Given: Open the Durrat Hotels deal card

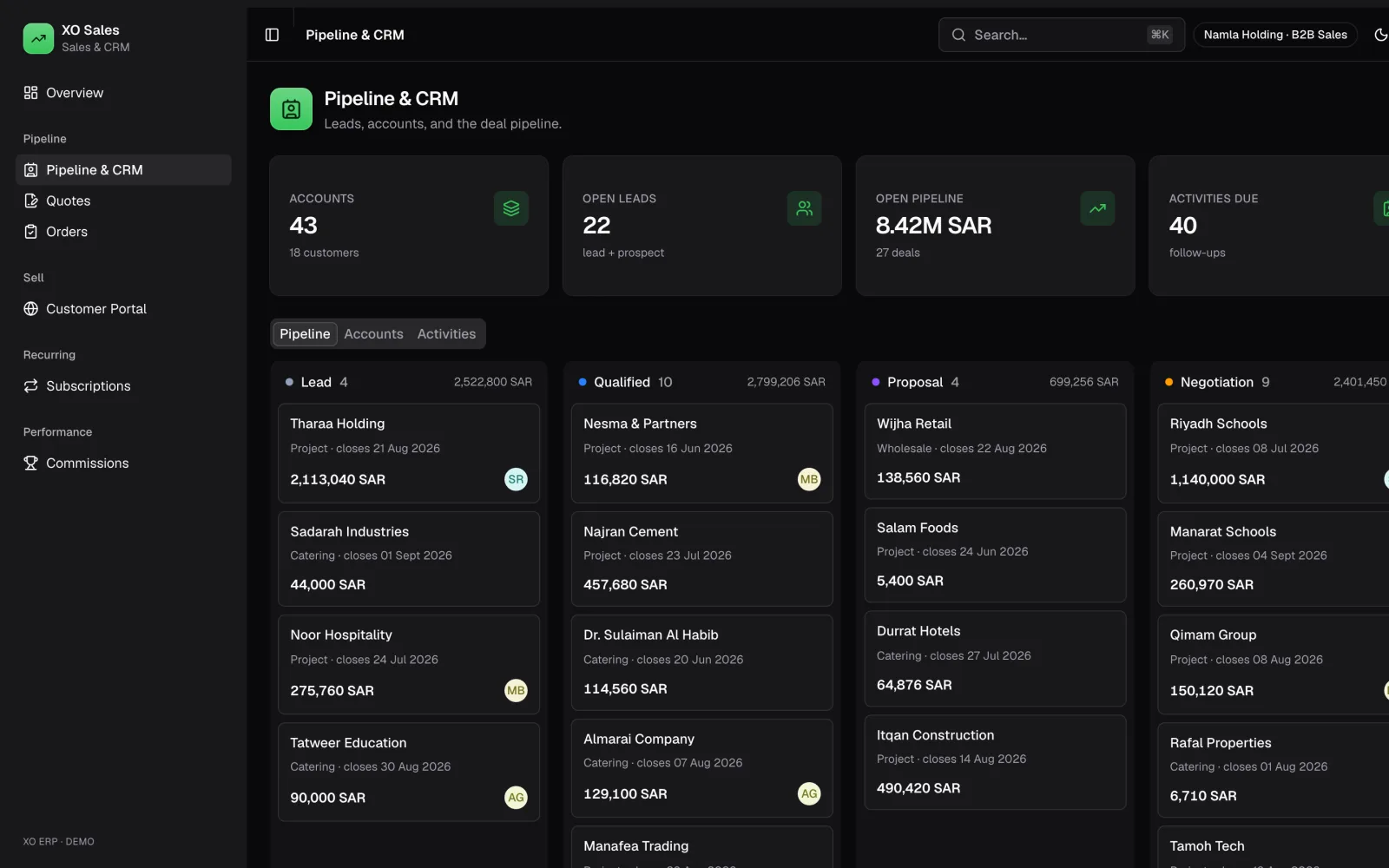Looking at the screenshot, I should (x=995, y=659).
